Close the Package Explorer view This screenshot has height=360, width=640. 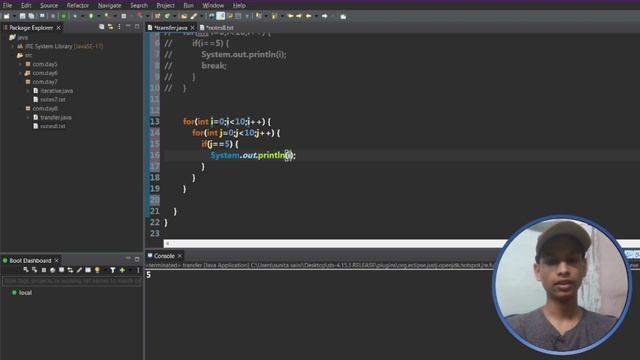click(x=59, y=28)
